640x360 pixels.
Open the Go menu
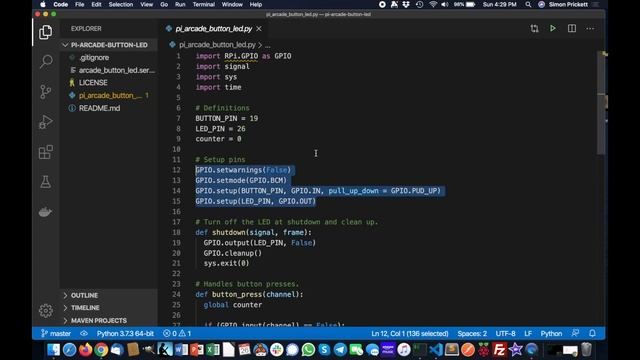pos(164,4)
